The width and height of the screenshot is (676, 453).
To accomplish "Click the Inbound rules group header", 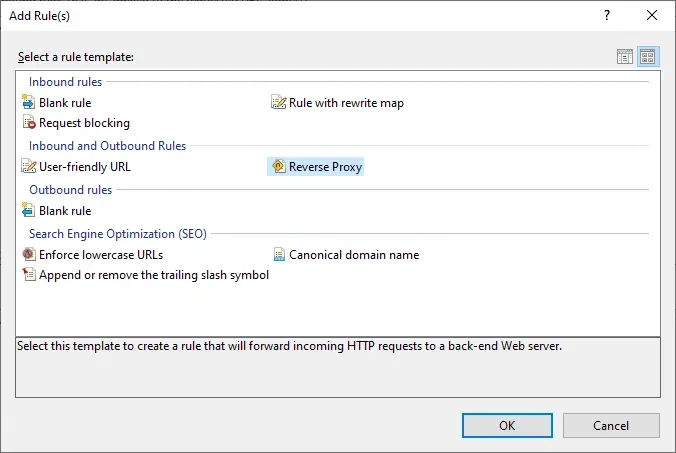I will [65, 82].
